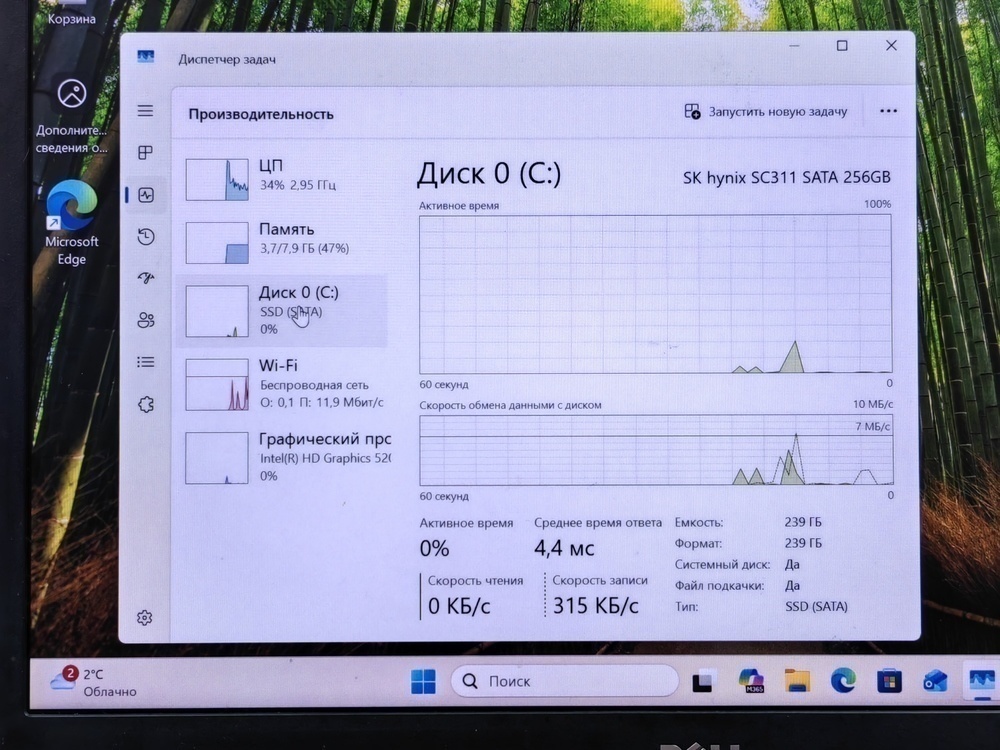Open the Users view

[x=145, y=321]
